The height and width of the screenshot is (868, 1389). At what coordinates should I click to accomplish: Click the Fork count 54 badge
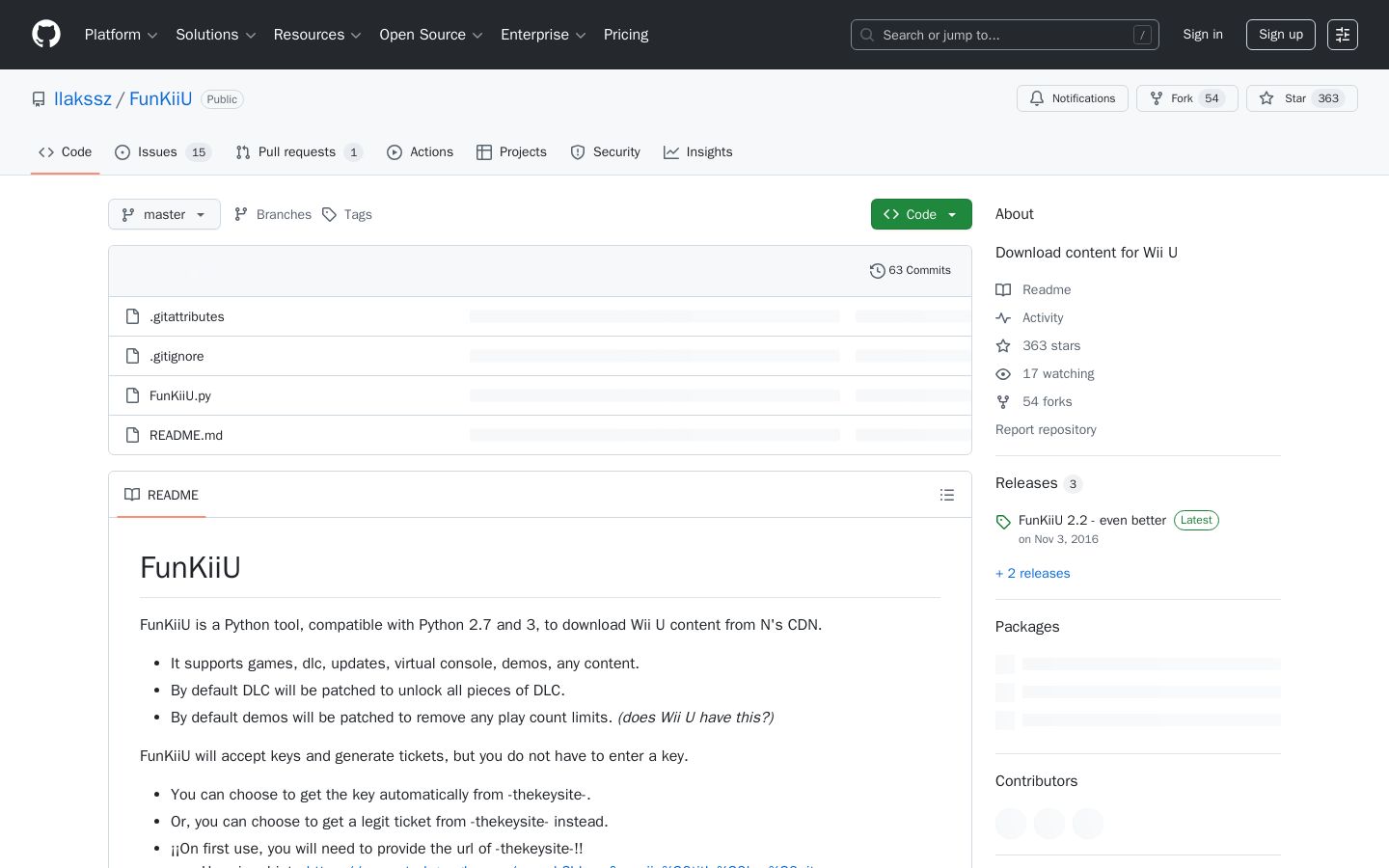point(1212,98)
